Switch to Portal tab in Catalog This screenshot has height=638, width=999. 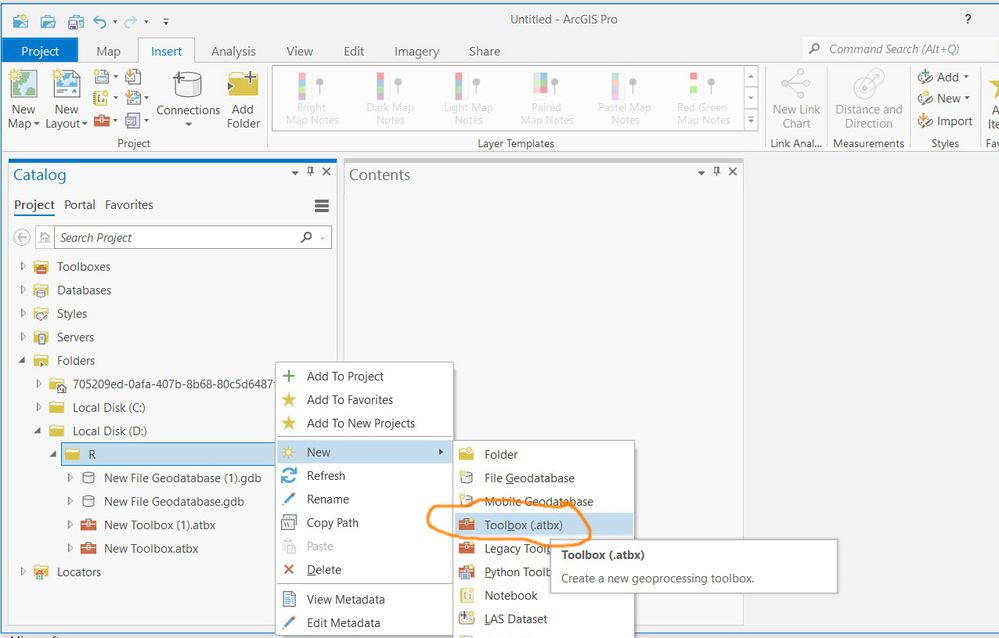80,205
